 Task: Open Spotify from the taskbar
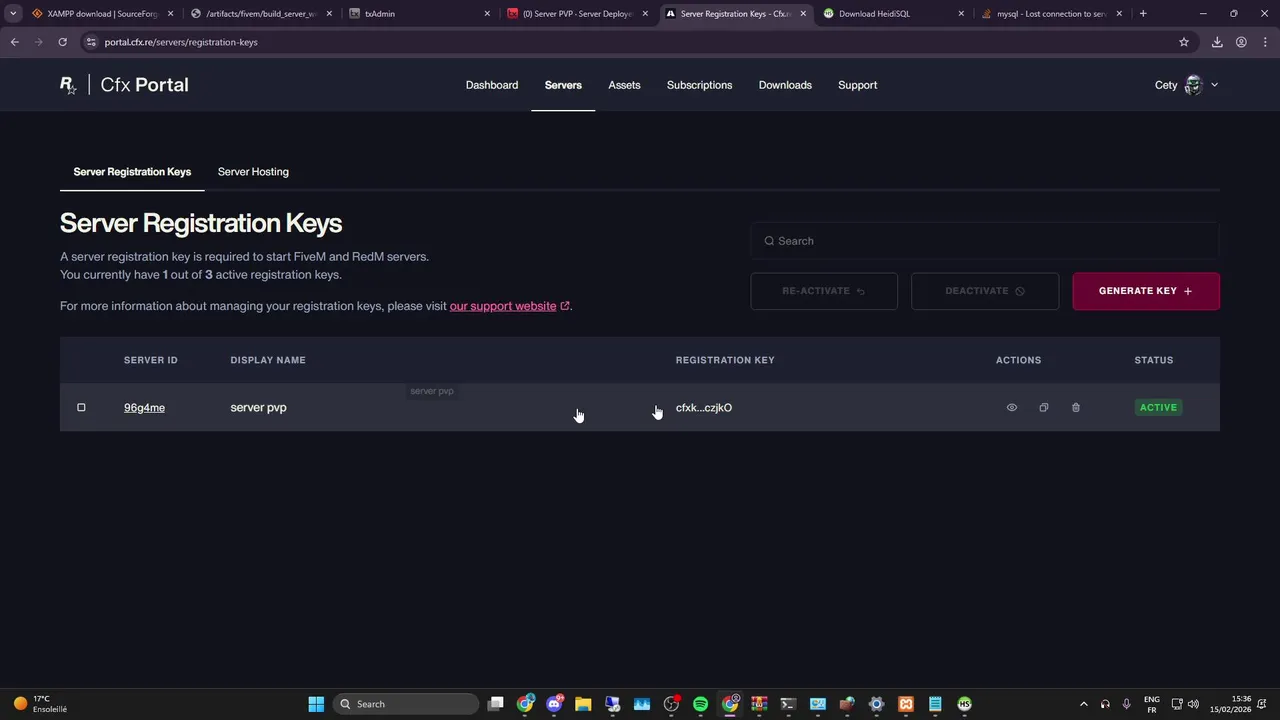click(700, 704)
